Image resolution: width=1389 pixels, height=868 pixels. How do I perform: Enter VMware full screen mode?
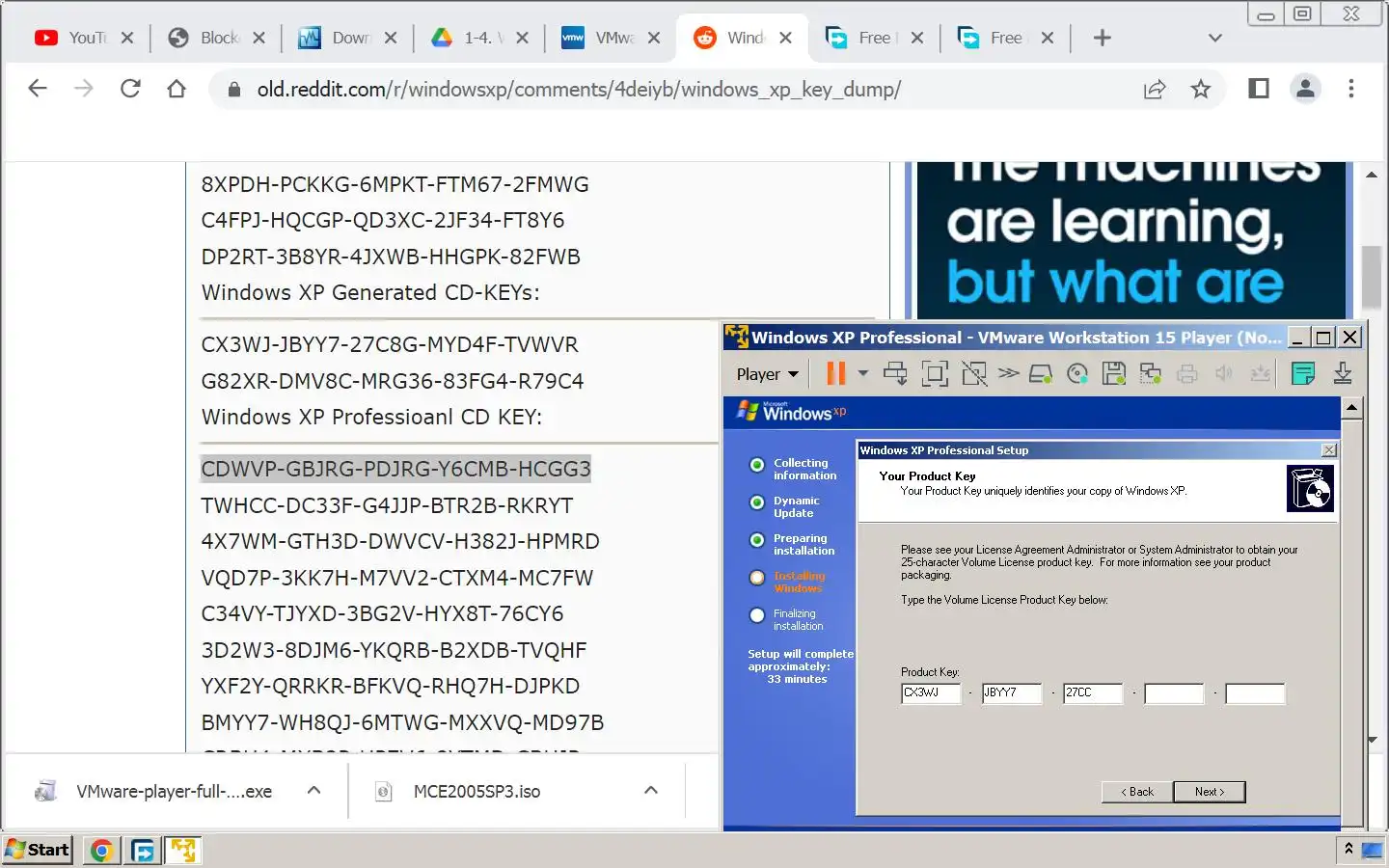coord(935,373)
